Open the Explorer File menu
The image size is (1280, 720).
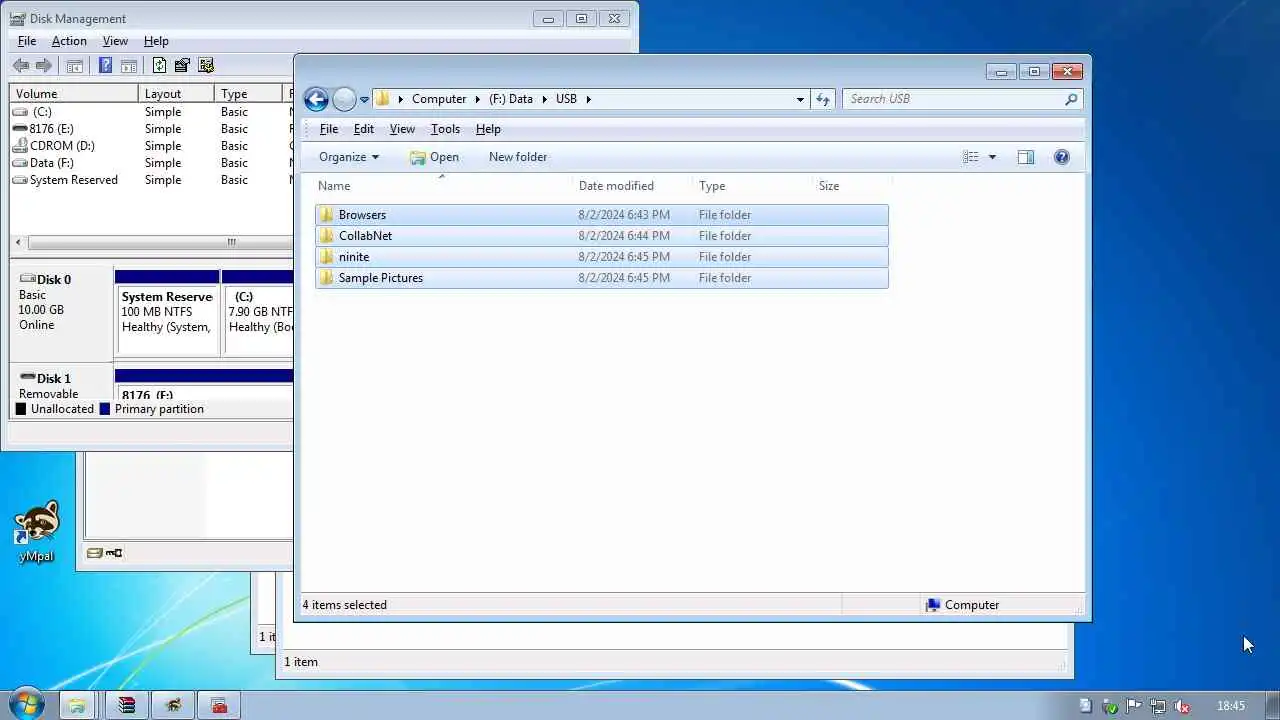pyautogui.click(x=328, y=129)
